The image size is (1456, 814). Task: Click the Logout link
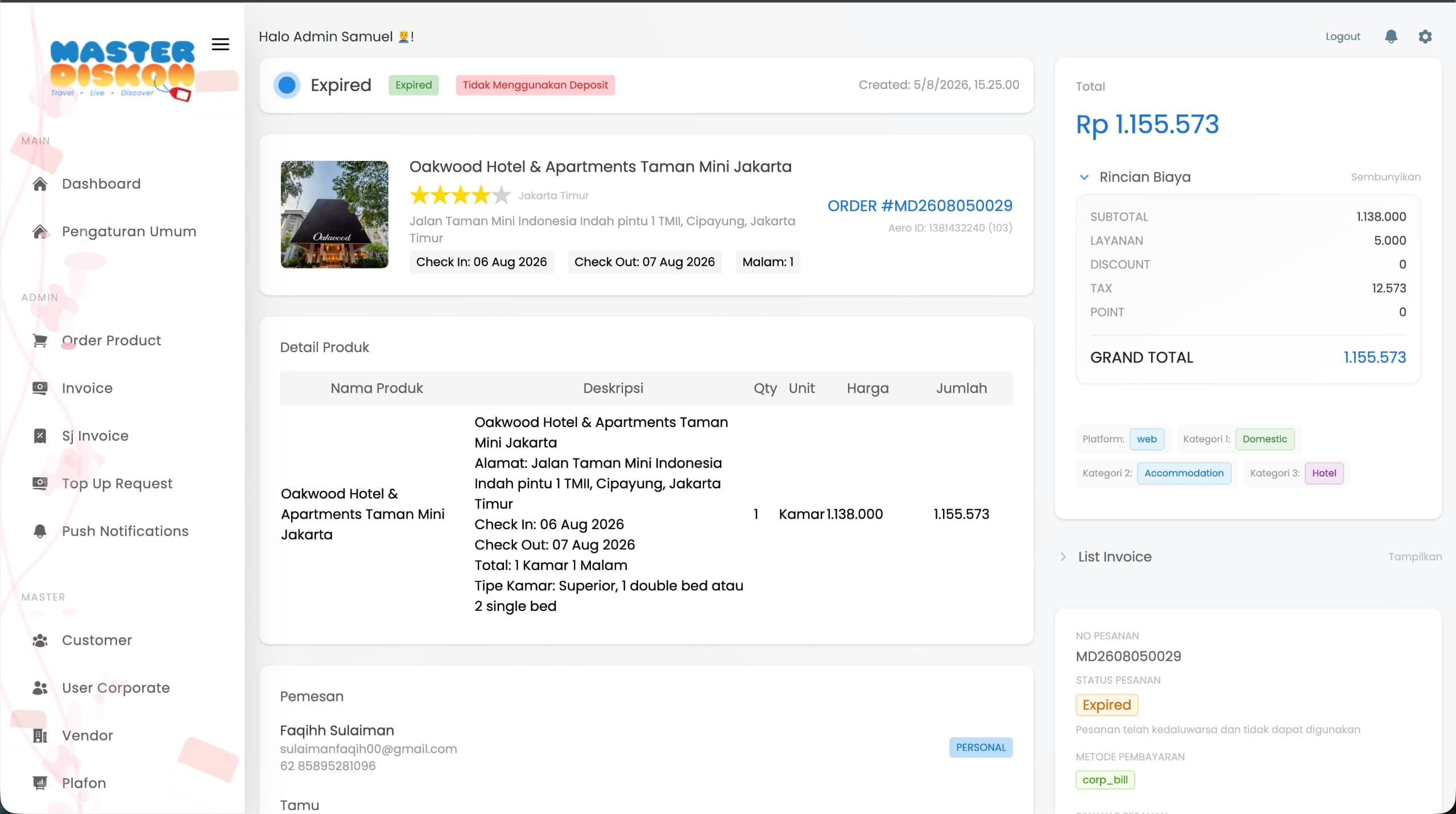pyautogui.click(x=1343, y=36)
